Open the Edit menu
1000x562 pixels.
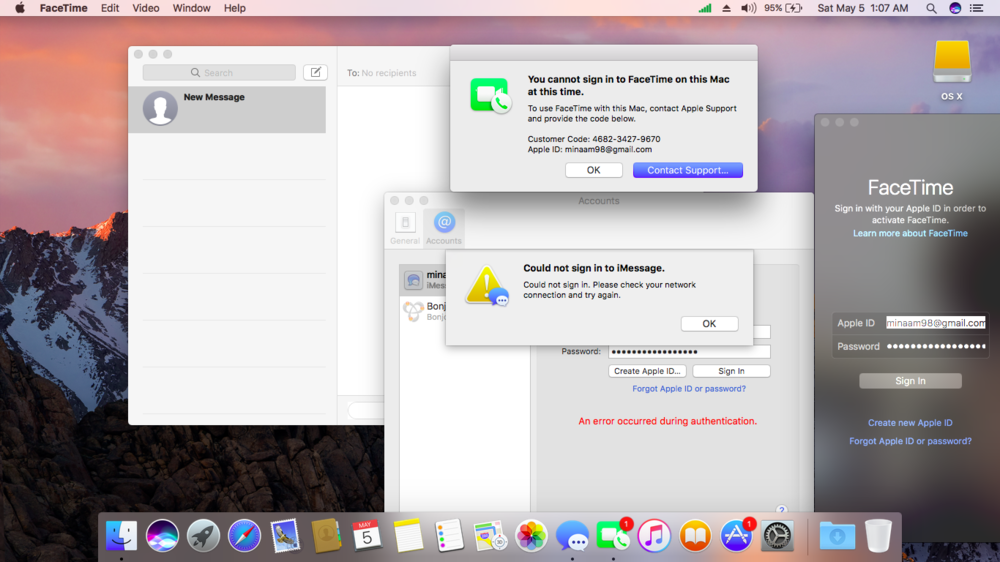[x=110, y=8]
